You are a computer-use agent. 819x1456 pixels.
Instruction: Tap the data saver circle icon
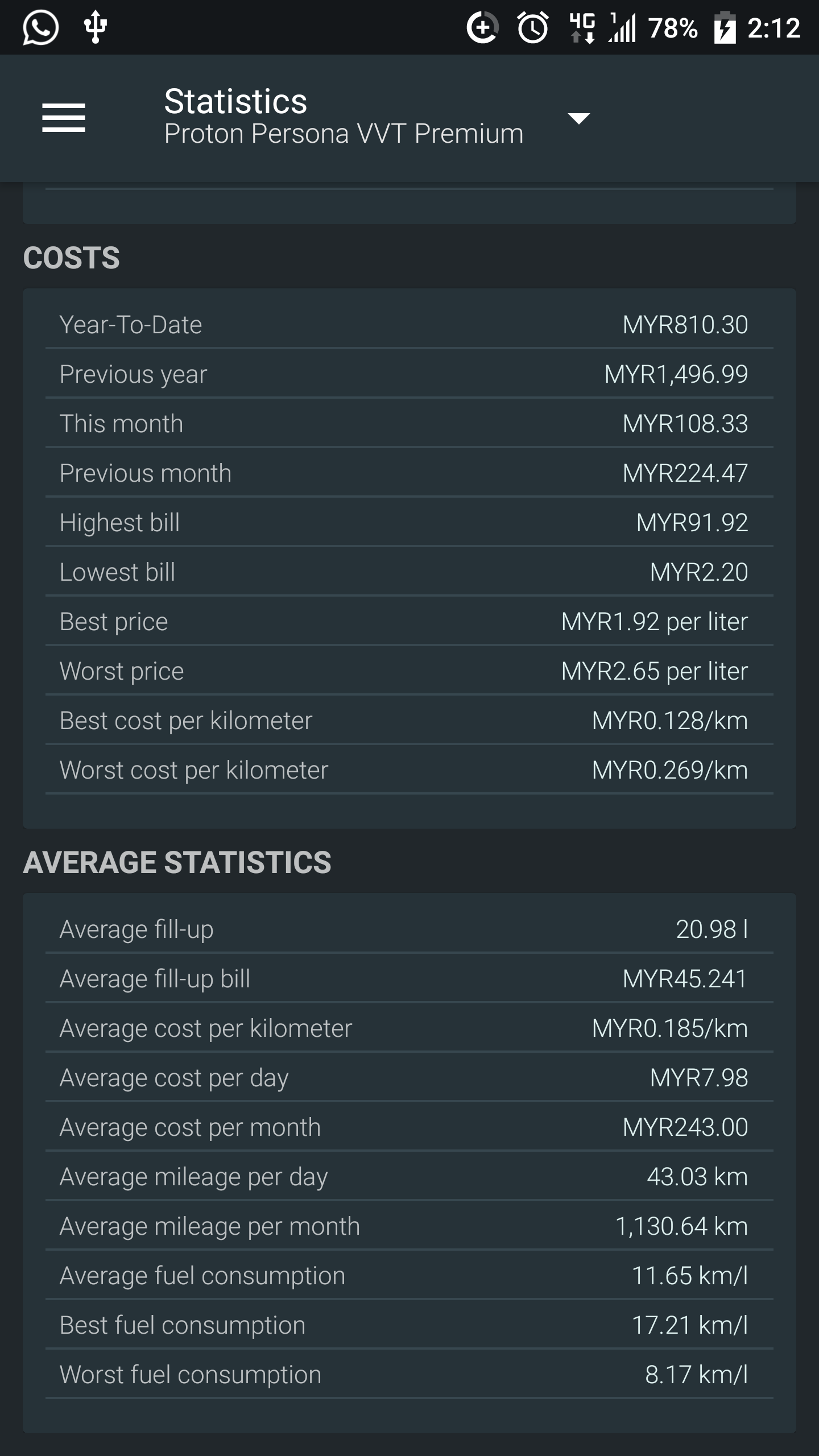coord(482,27)
